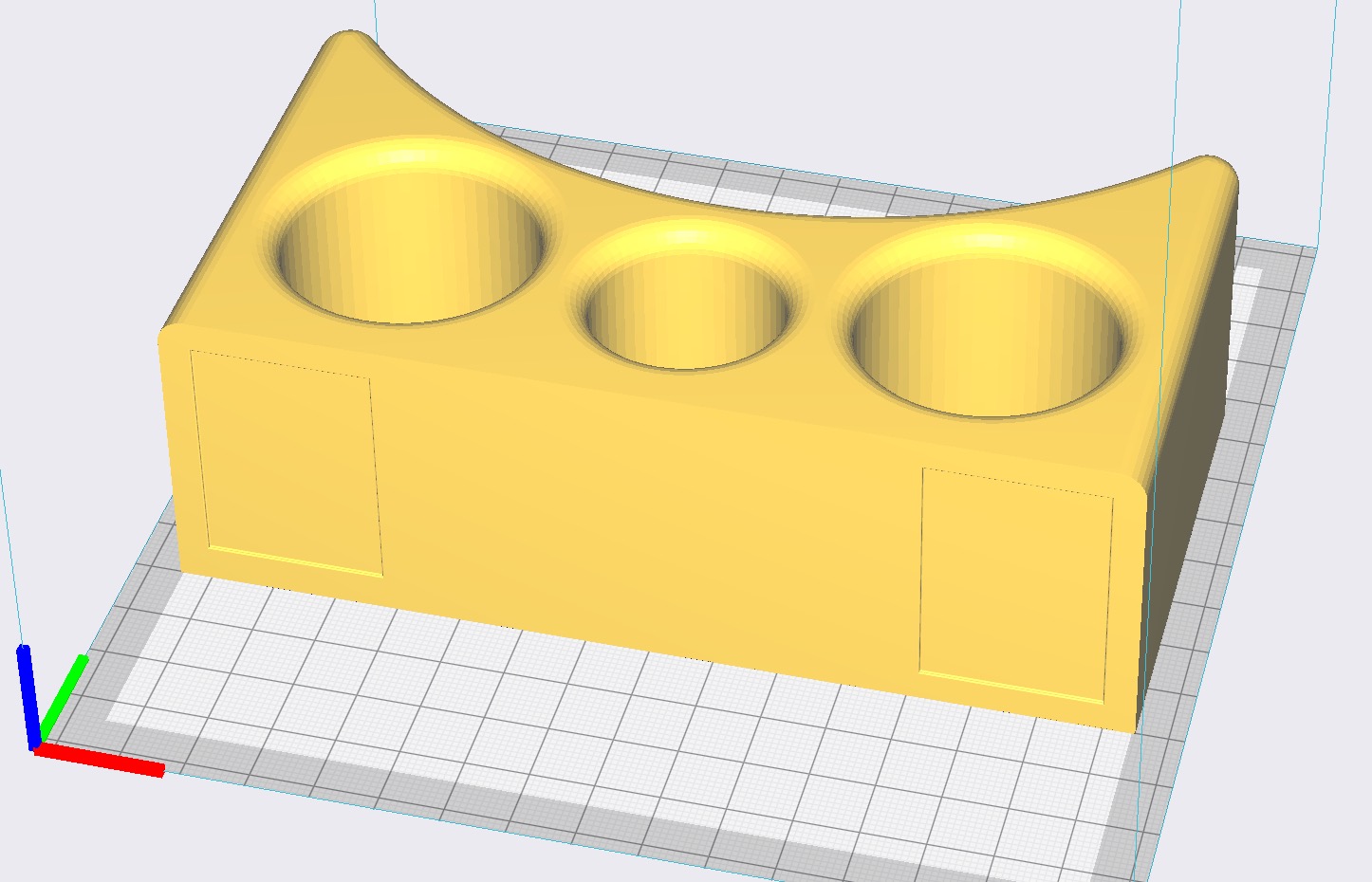Screen dimensions: 1372x882
Task: Click the right rectangular inset on front face
Action: tap(1016, 585)
